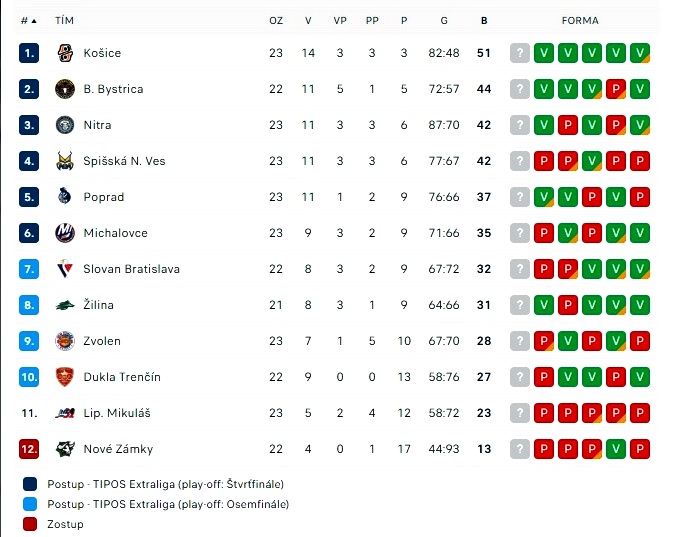Click the FORMA column header
Viewport: 673px width, 537px height.
[x=580, y=21]
